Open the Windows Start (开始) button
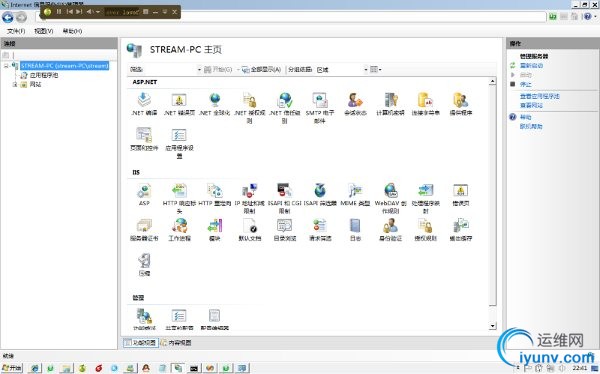Viewport: 600px width, 374px height. [12, 368]
